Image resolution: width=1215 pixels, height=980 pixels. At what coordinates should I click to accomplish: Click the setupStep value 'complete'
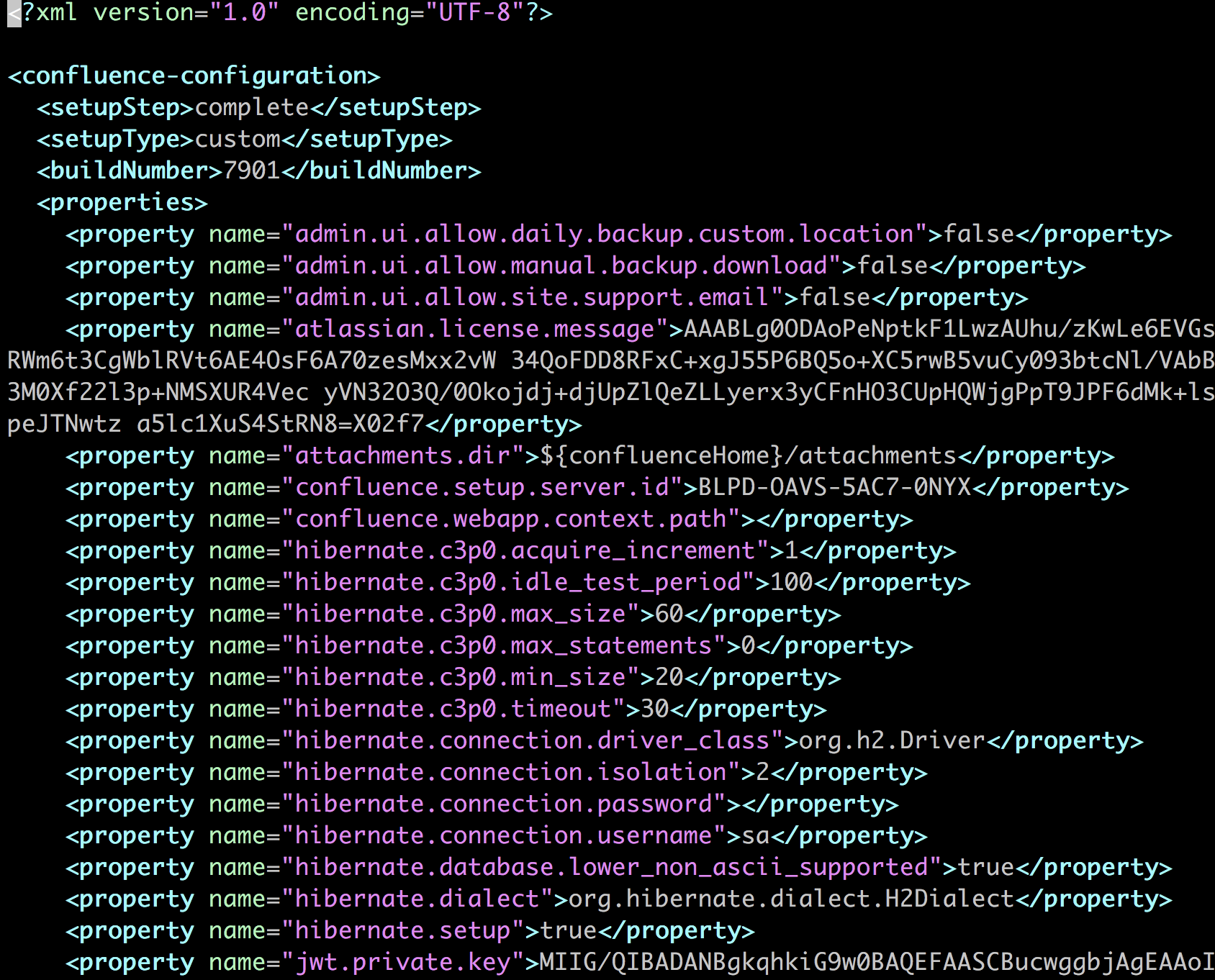tap(252, 107)
